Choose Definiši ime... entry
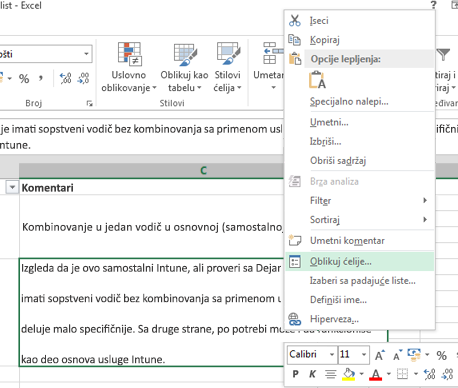The width and height of the screenshot is (458, 388). 360,300
